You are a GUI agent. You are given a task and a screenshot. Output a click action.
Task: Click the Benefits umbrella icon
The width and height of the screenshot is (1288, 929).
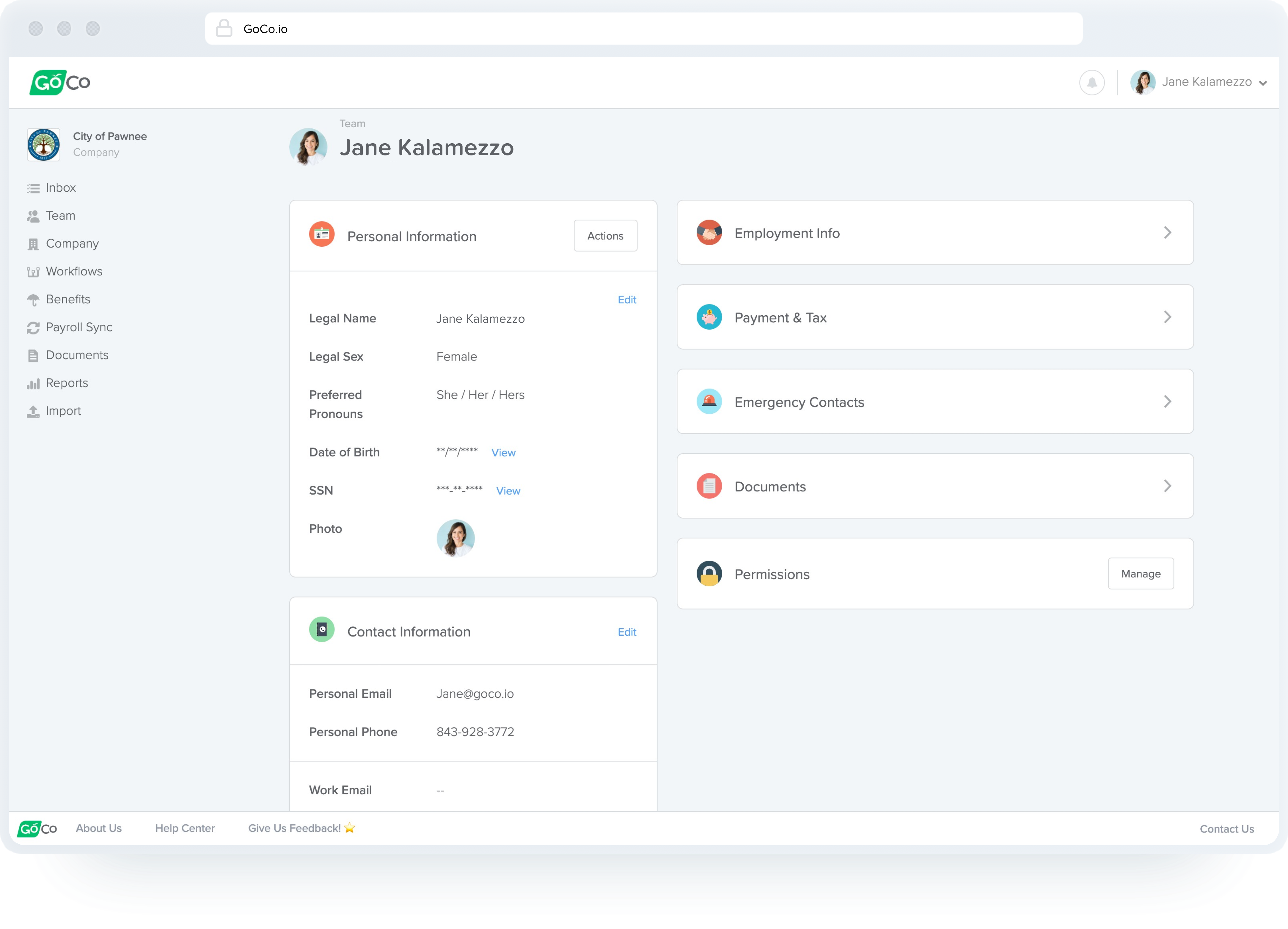coord(33,300)
